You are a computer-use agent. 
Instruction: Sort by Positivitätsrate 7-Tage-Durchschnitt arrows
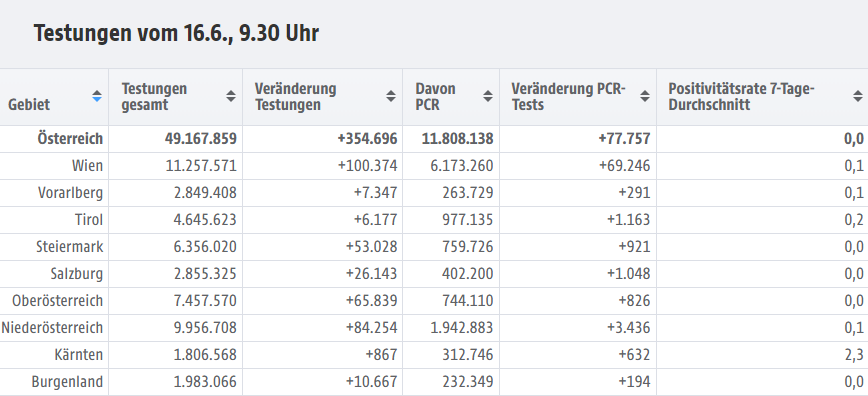(858, 96)
